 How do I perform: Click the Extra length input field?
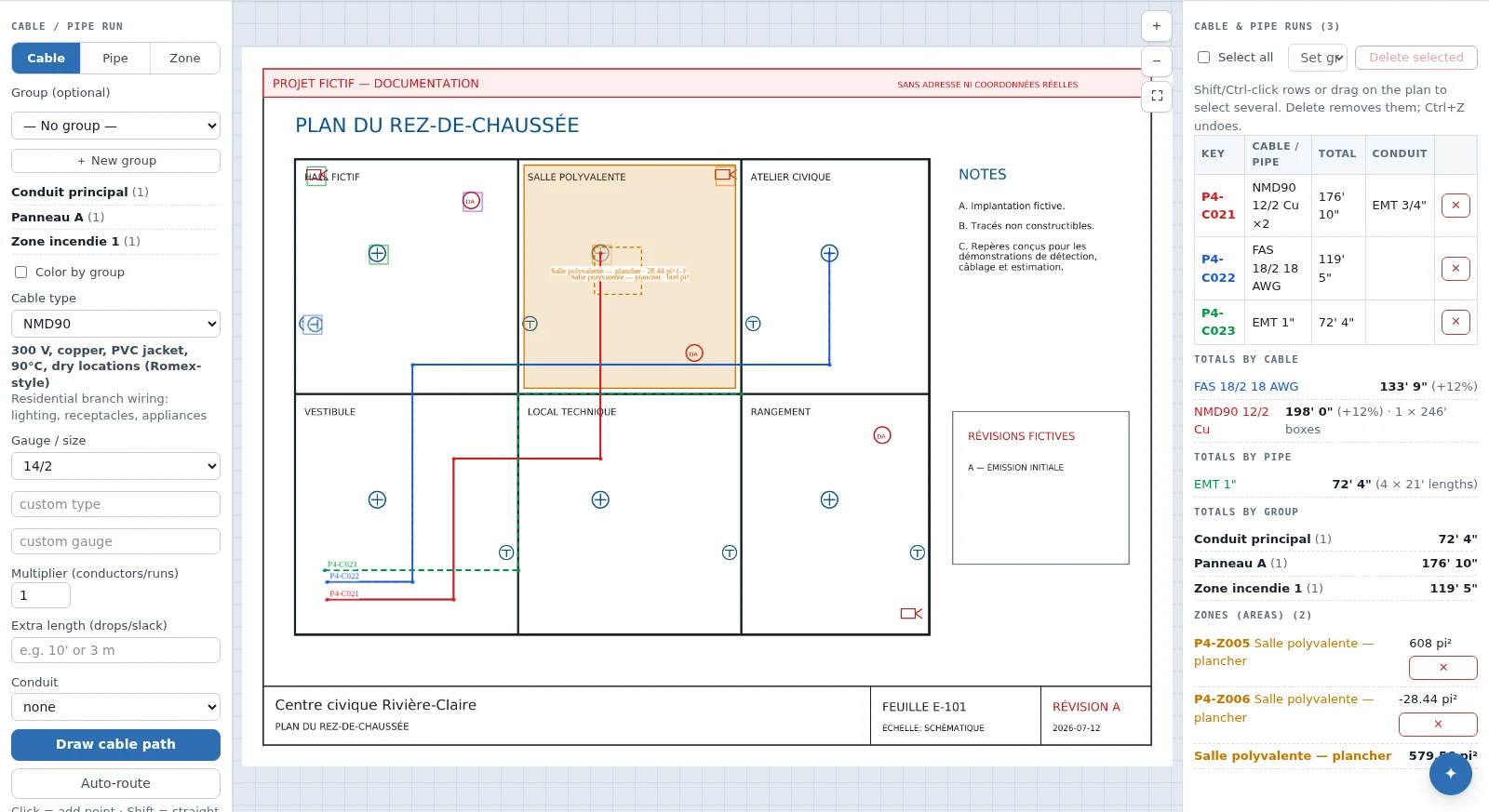pos(115,650)
